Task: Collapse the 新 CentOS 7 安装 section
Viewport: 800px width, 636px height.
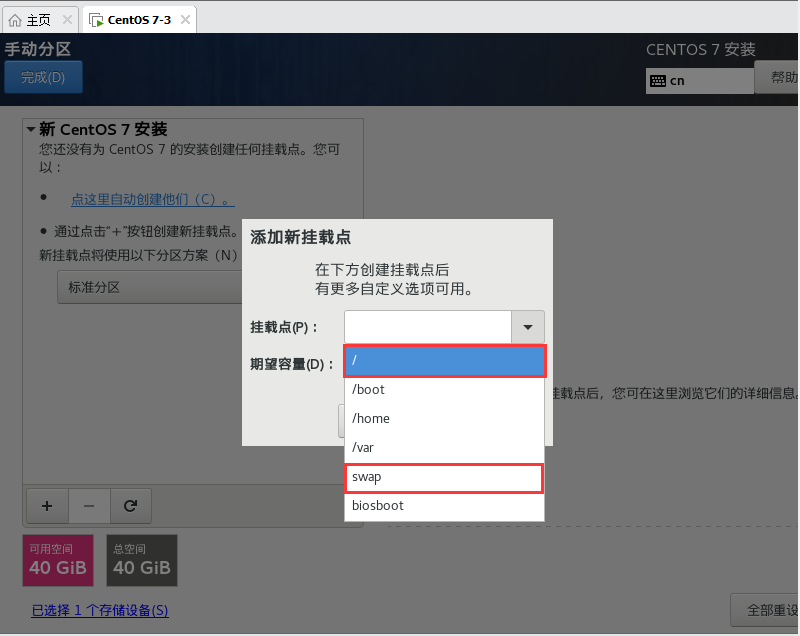Action: coord(31,129)
